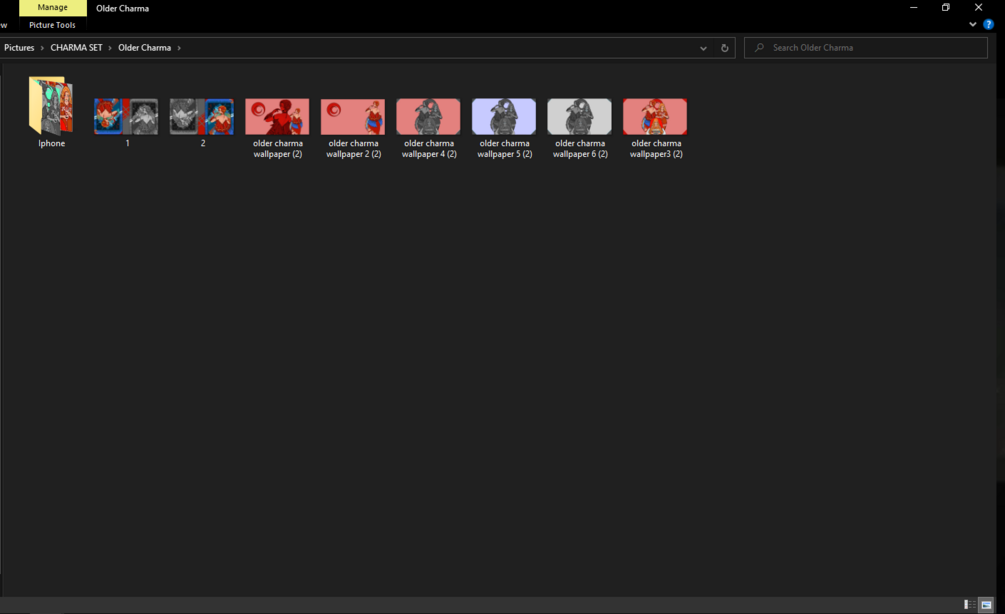Open the Manage ribbon tab
This screenshot has height=614, width=1005.
(x=53, y=8)
